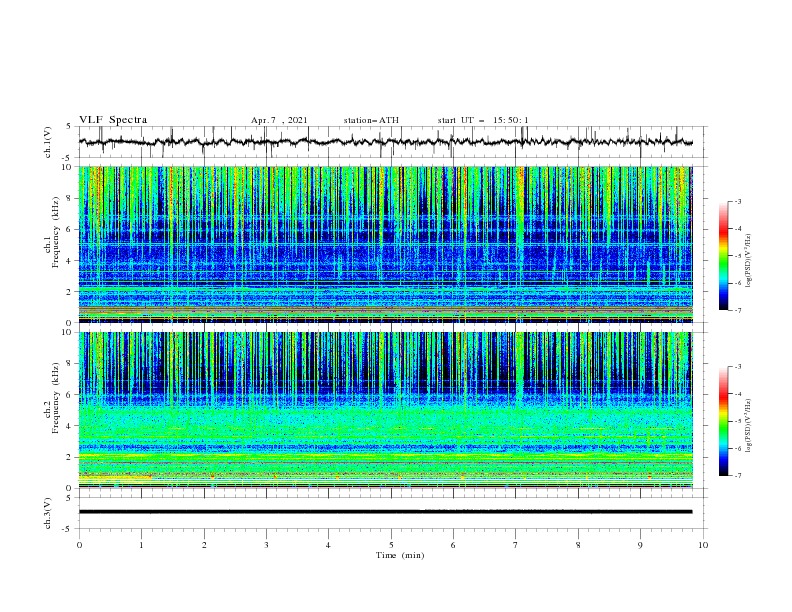
Task: Click the ch.1 voltage waveform trace
Action: [385, 142]
